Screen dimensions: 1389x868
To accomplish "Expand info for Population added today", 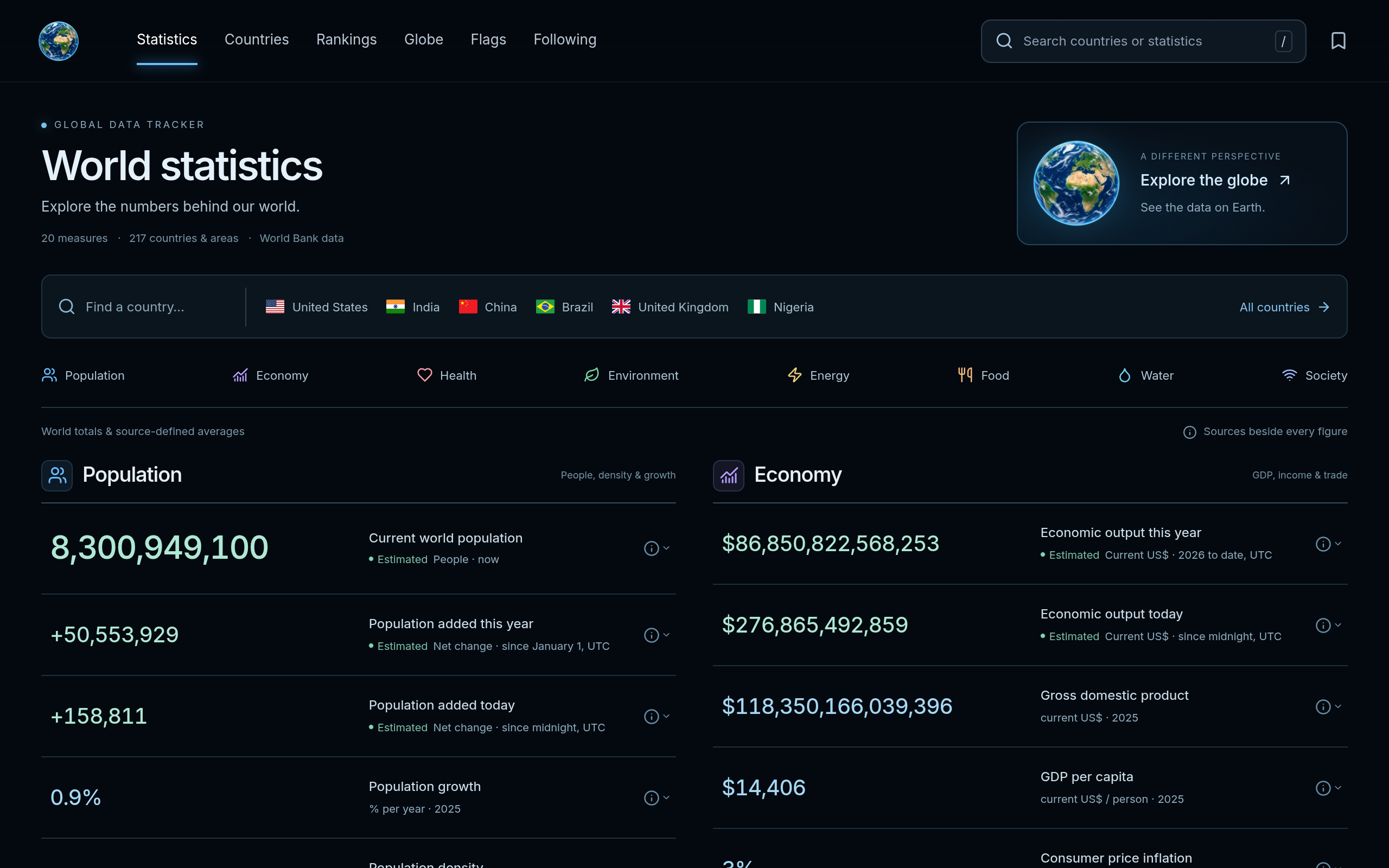I will pyautogui.click(x=657, y=717).
